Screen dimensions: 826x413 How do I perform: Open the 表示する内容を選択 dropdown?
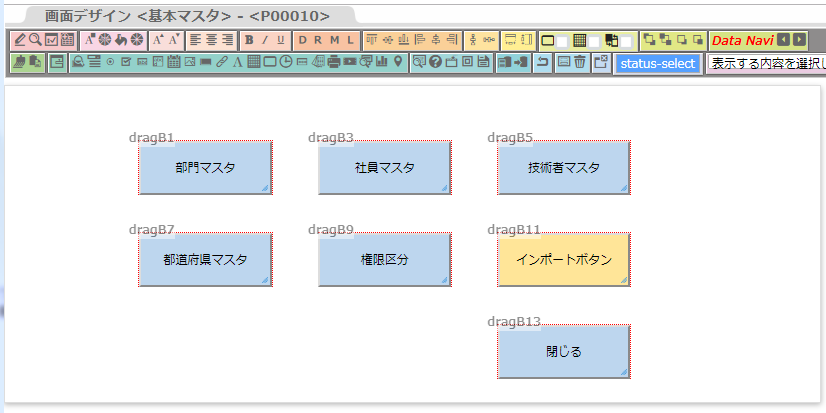tap(766, 63)
